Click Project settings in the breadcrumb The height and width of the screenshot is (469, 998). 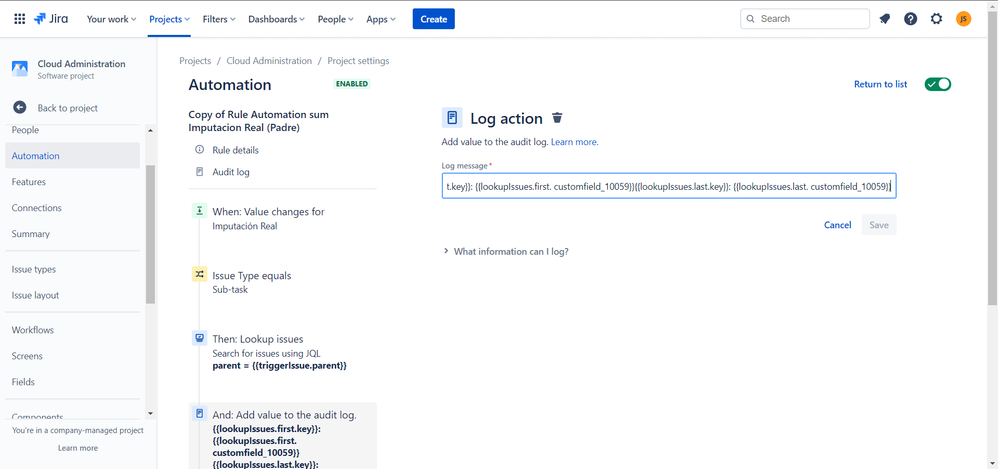358,61
